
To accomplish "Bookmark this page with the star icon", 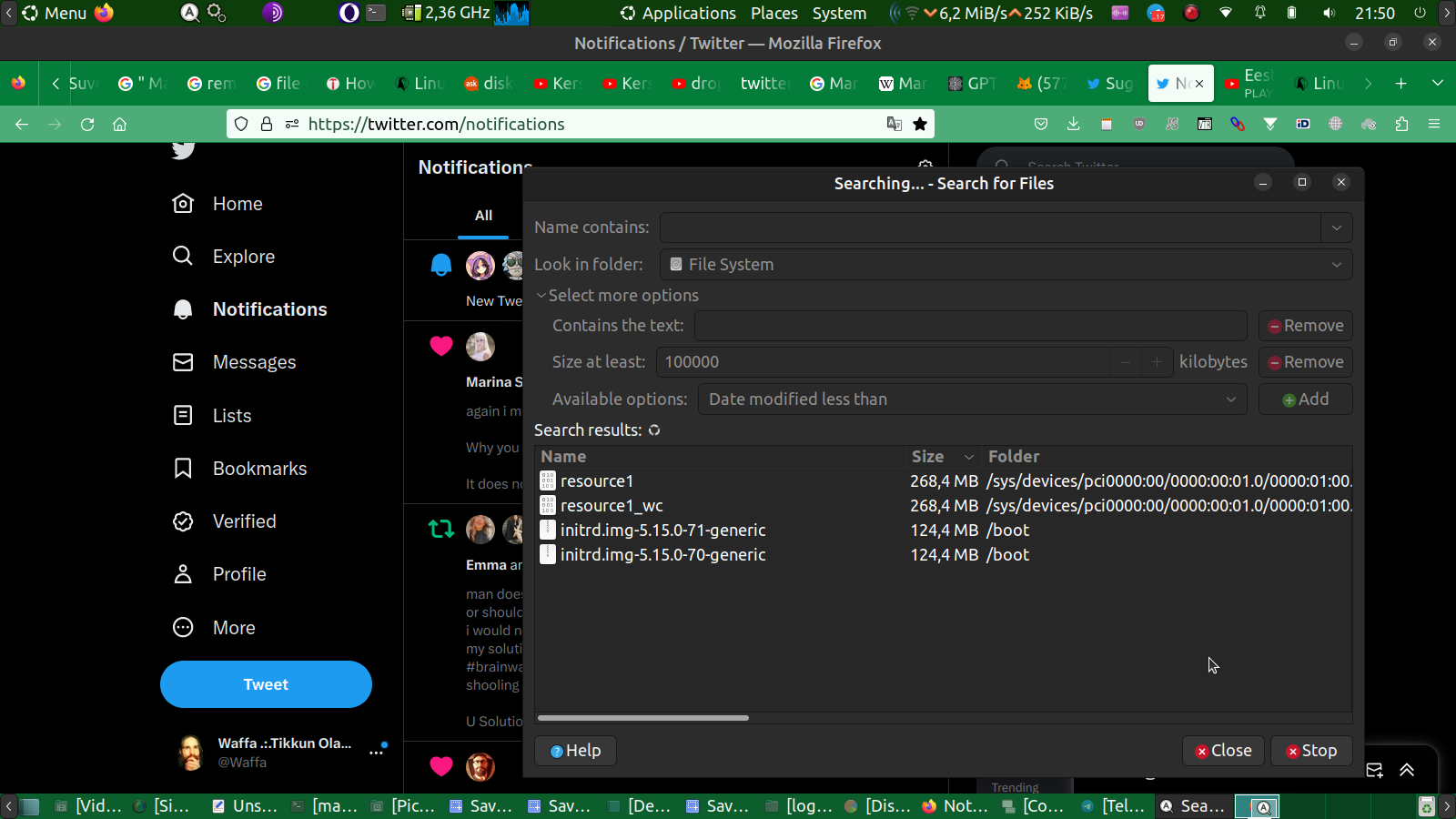I will (920, 124).
